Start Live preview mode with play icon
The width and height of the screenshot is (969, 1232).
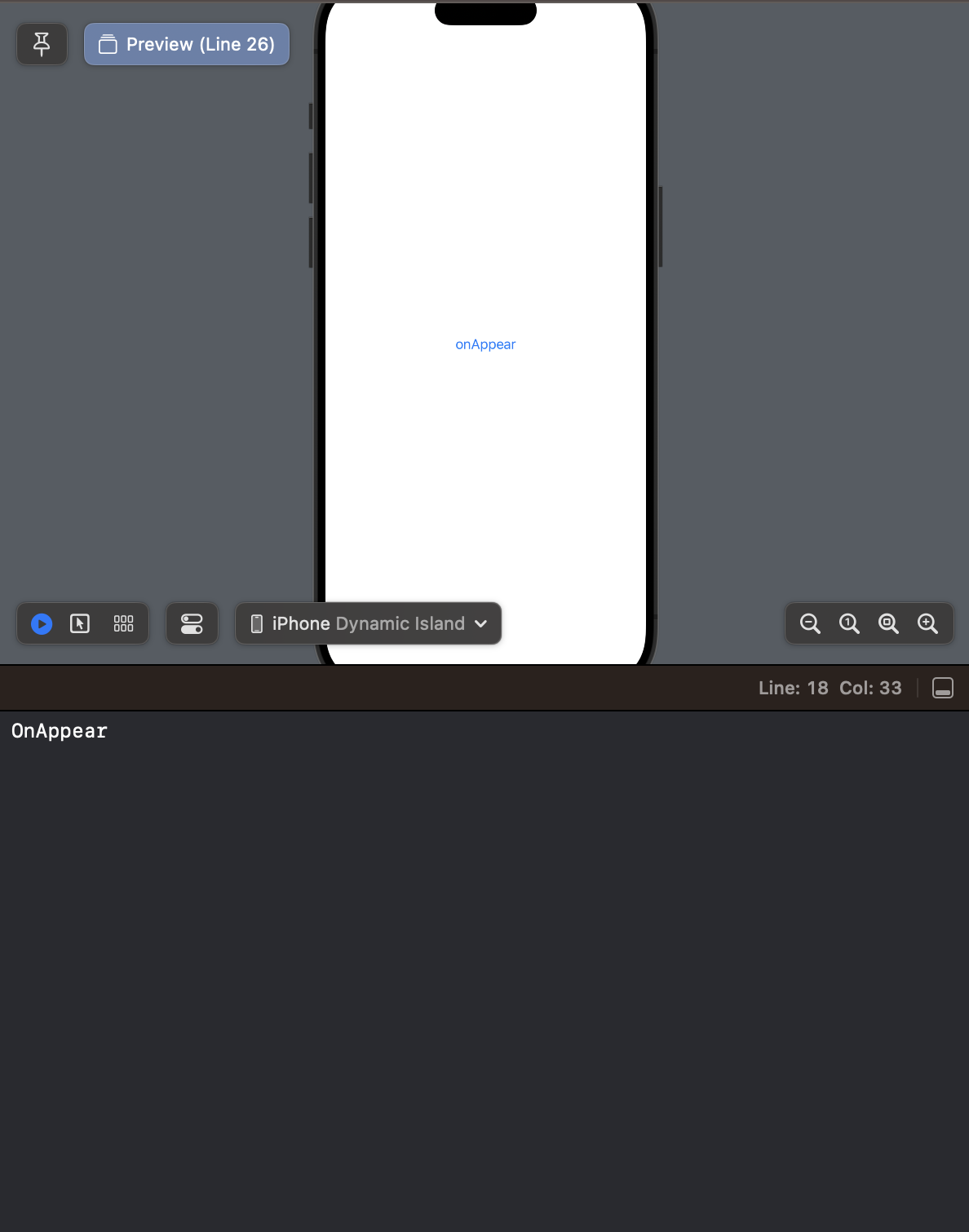click(x=42, y=624)
